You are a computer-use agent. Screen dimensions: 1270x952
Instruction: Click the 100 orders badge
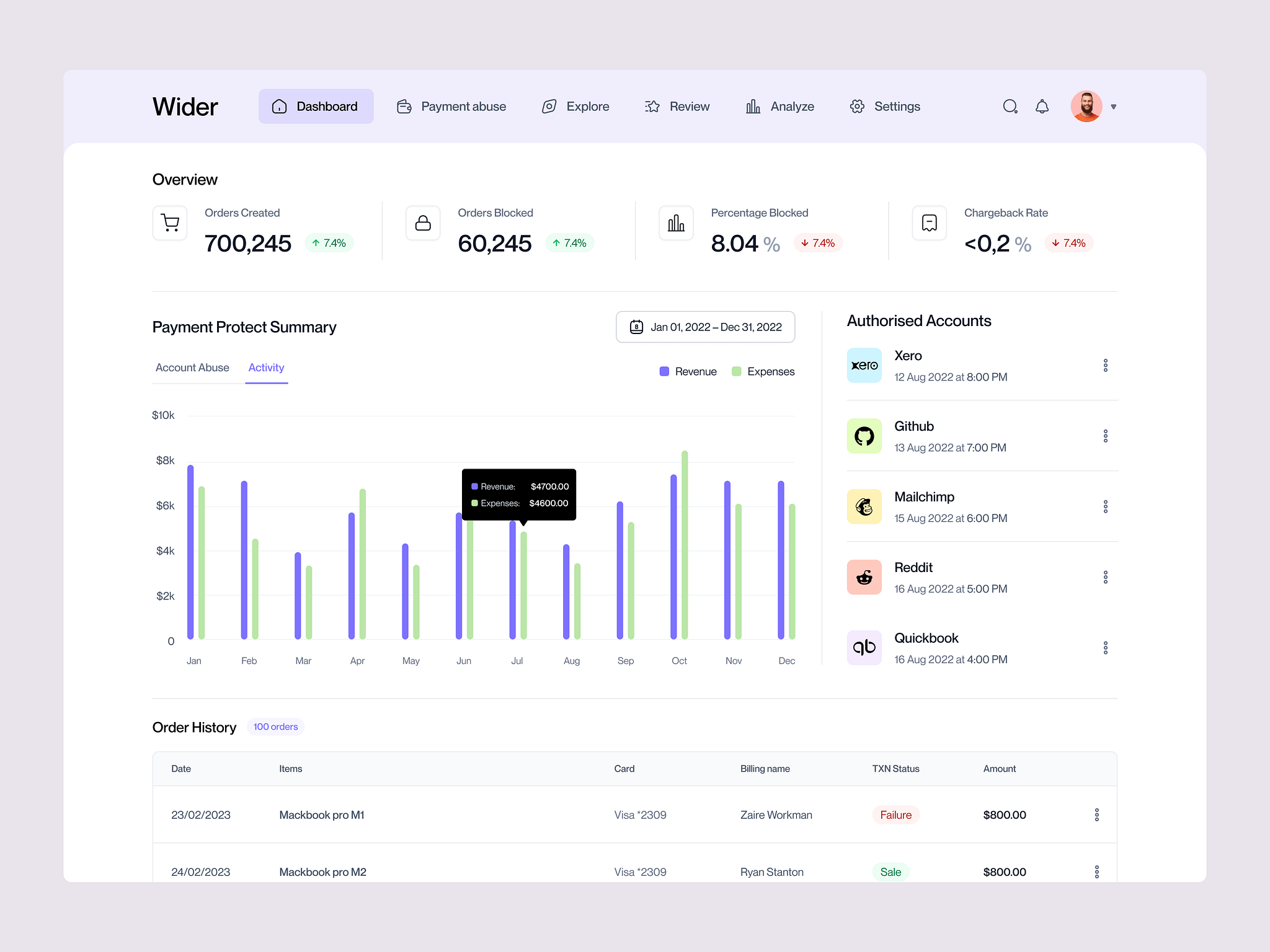275,726
